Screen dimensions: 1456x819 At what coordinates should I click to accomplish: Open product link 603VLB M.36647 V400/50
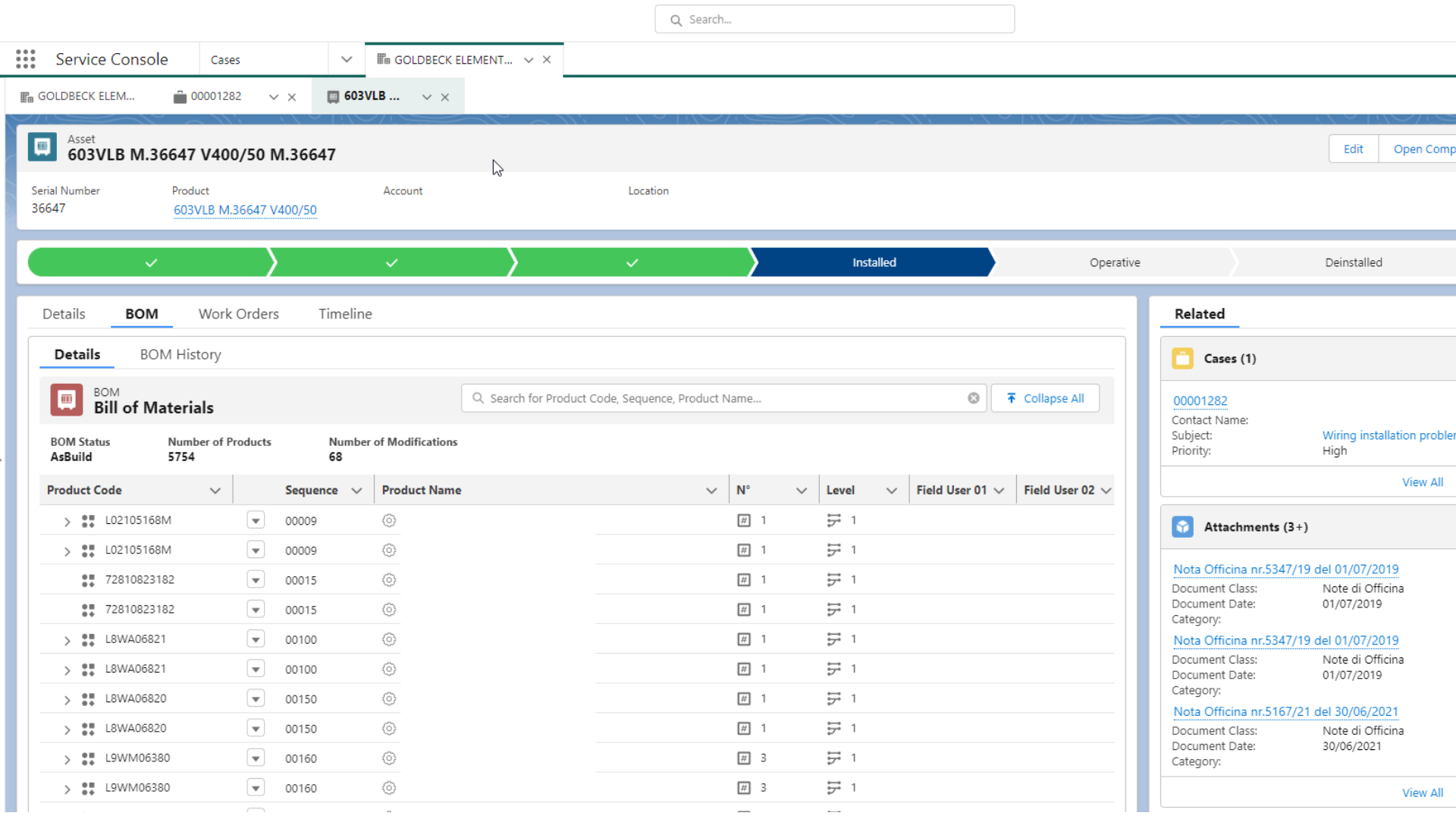click(245, 210)
